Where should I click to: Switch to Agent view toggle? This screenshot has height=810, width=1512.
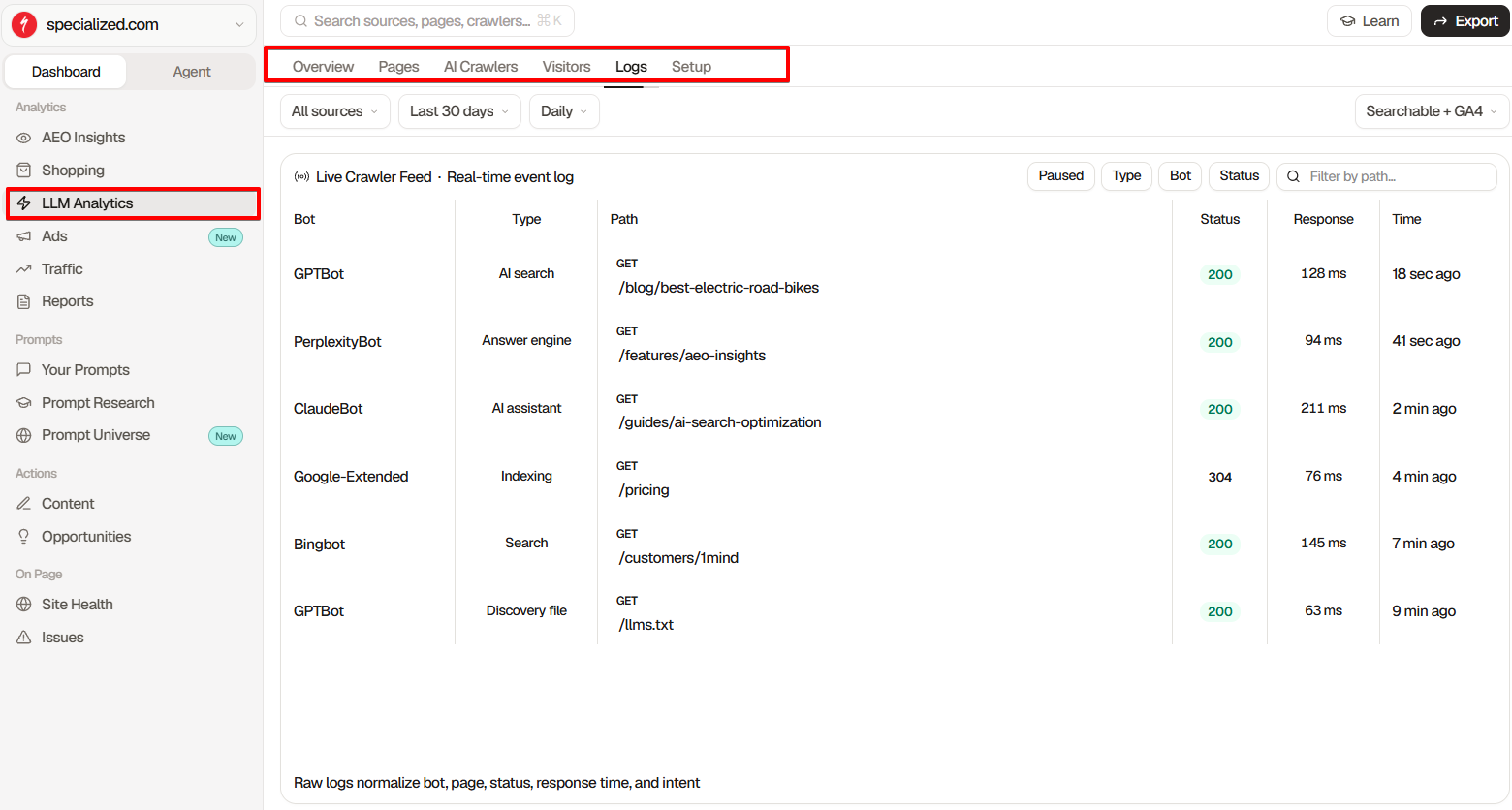click(192, 72)
